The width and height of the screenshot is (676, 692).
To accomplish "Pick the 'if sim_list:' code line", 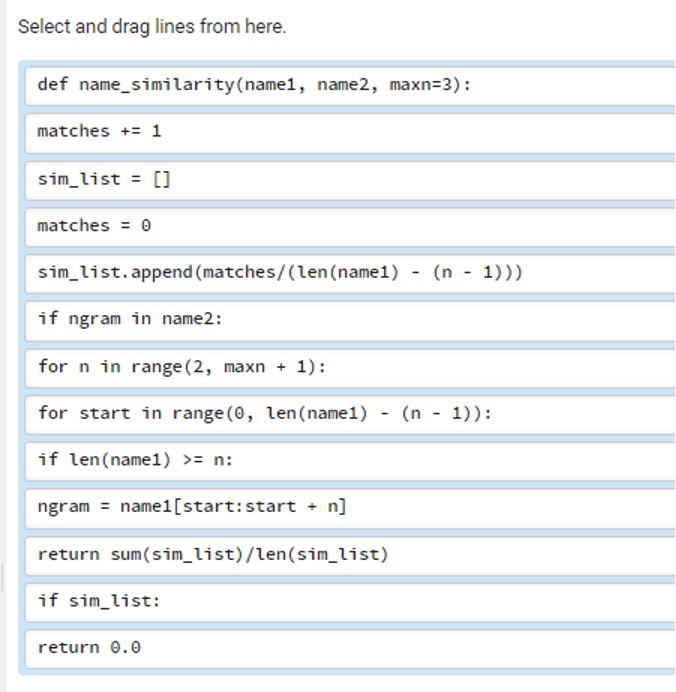I will click(350, 602).
